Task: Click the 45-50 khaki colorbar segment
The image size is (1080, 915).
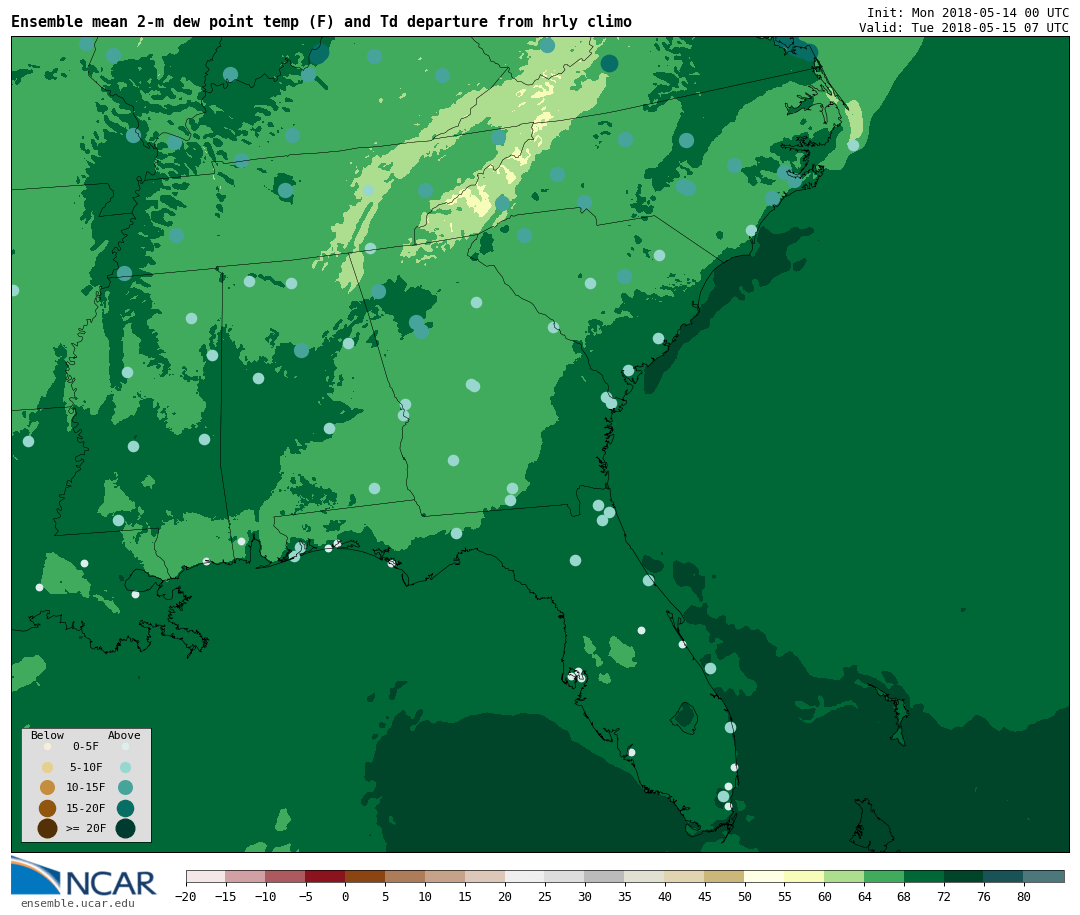Action: pyautogui.click(x=724, y=877)
